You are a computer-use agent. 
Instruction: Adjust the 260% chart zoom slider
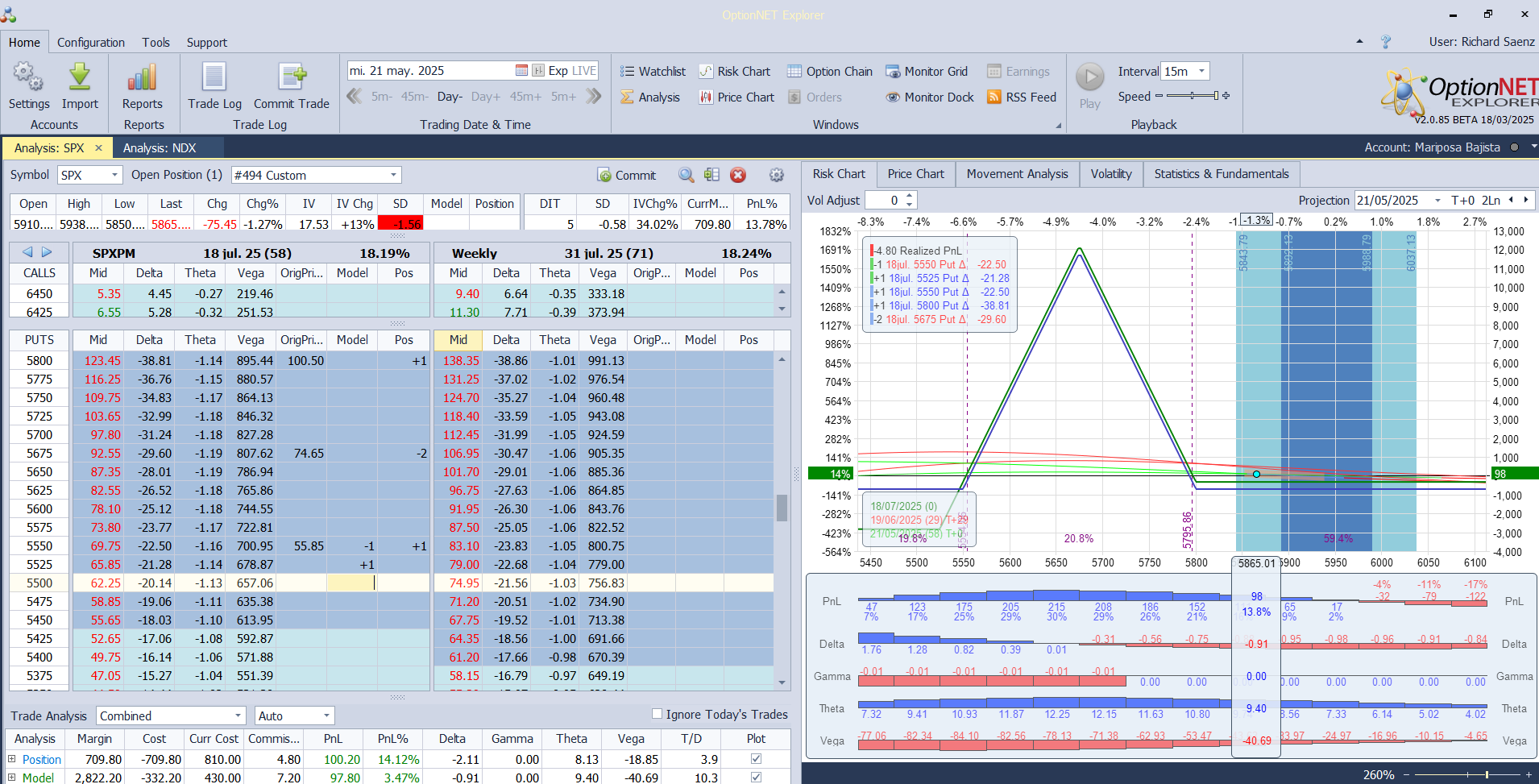click(1468, 774)
